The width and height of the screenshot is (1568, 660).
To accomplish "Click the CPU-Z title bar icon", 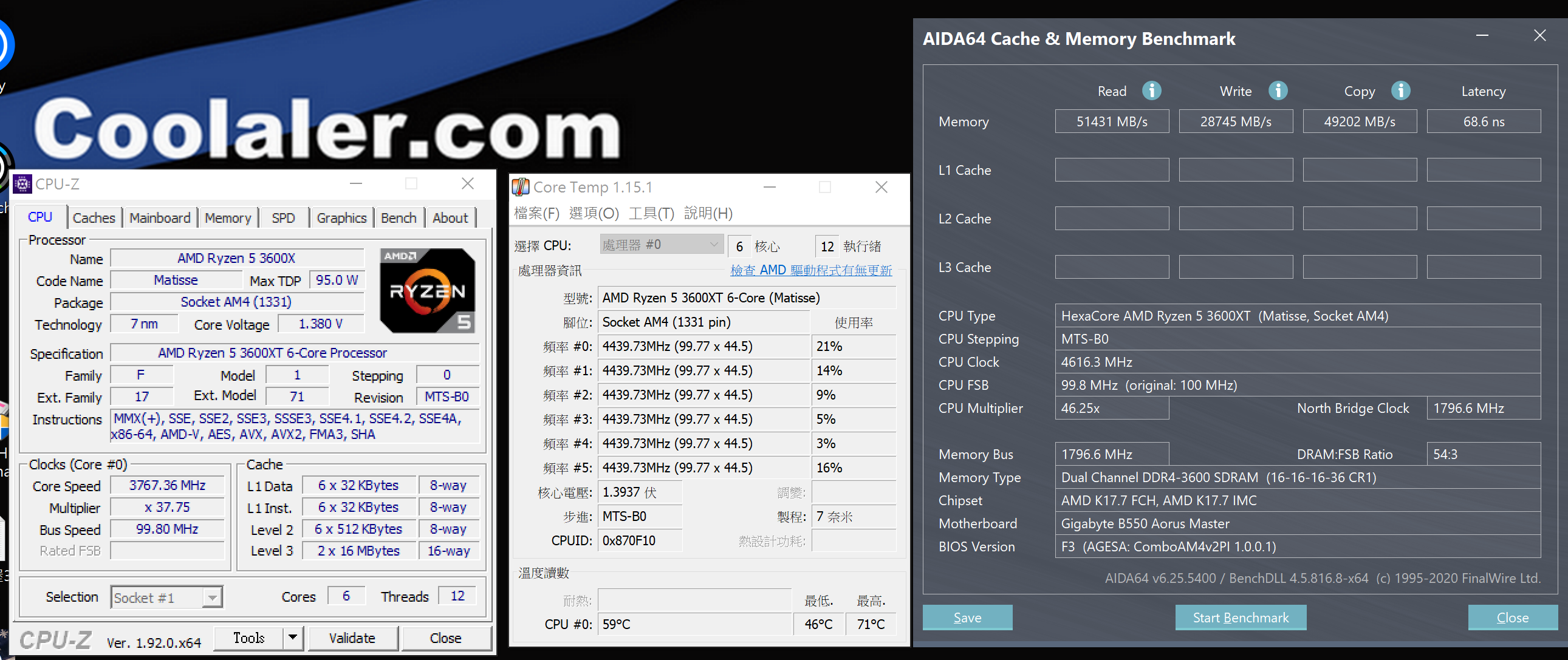I will click(22, 184).
